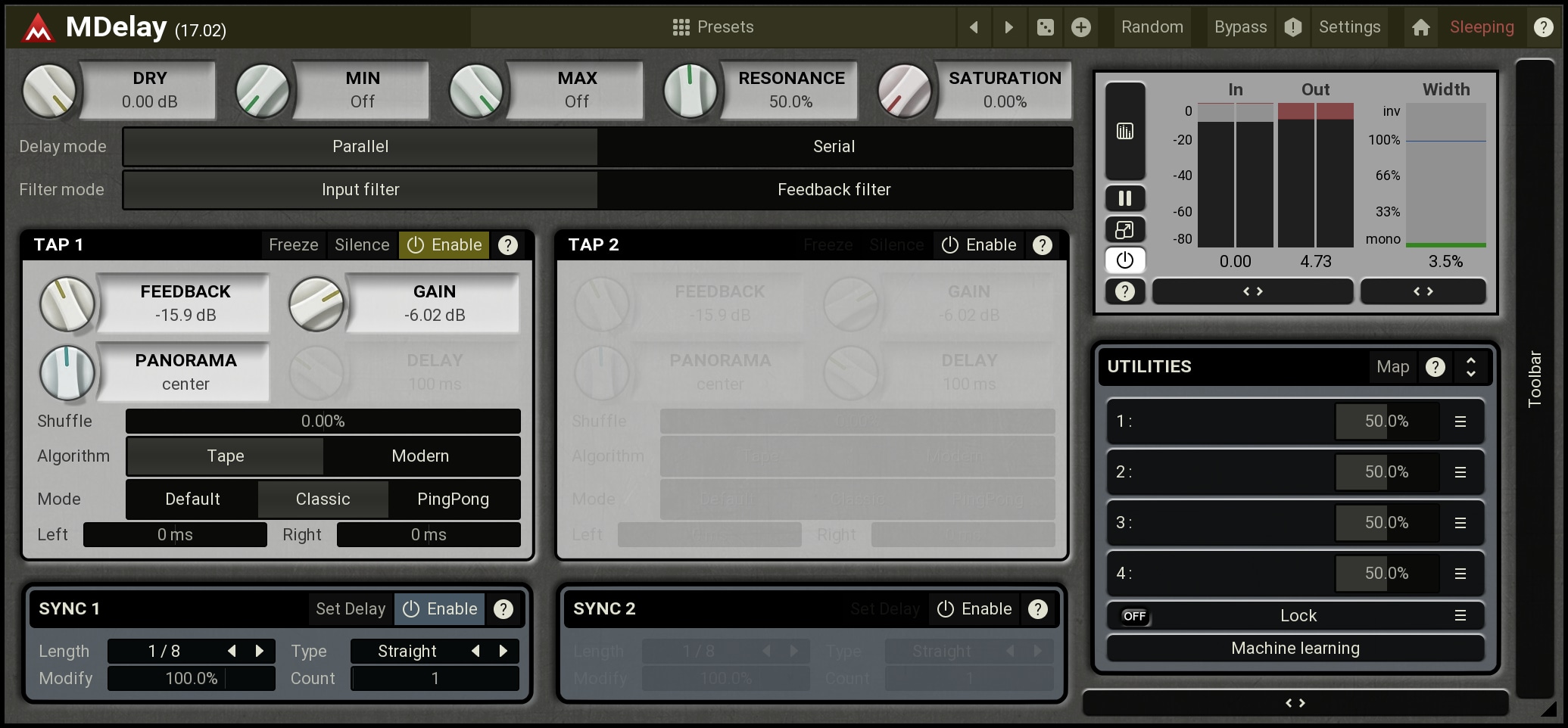
Task: Click the Tap 1 Shuffle slider
Action: (323, 422)
